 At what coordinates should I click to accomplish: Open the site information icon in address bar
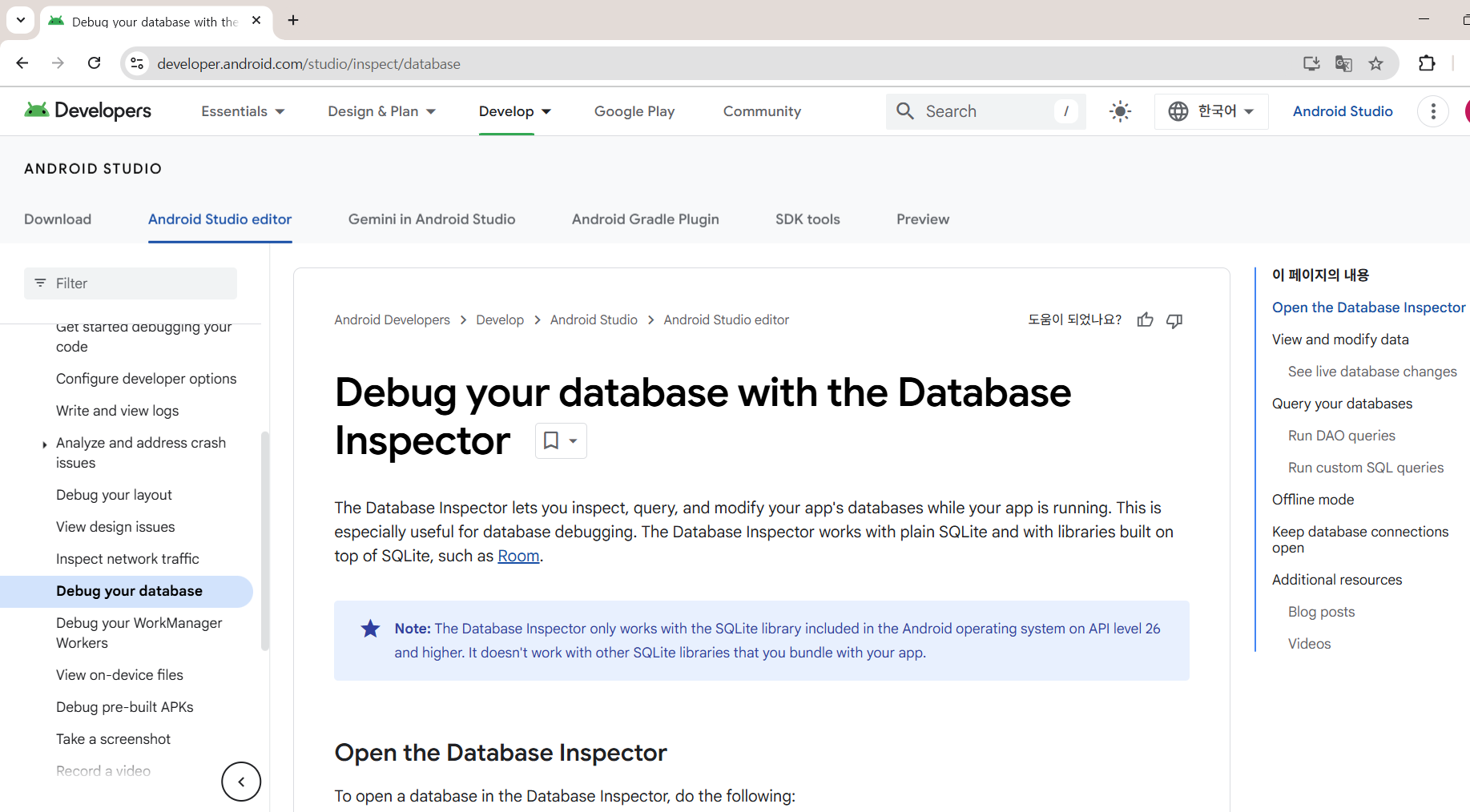tap(137, 63)
